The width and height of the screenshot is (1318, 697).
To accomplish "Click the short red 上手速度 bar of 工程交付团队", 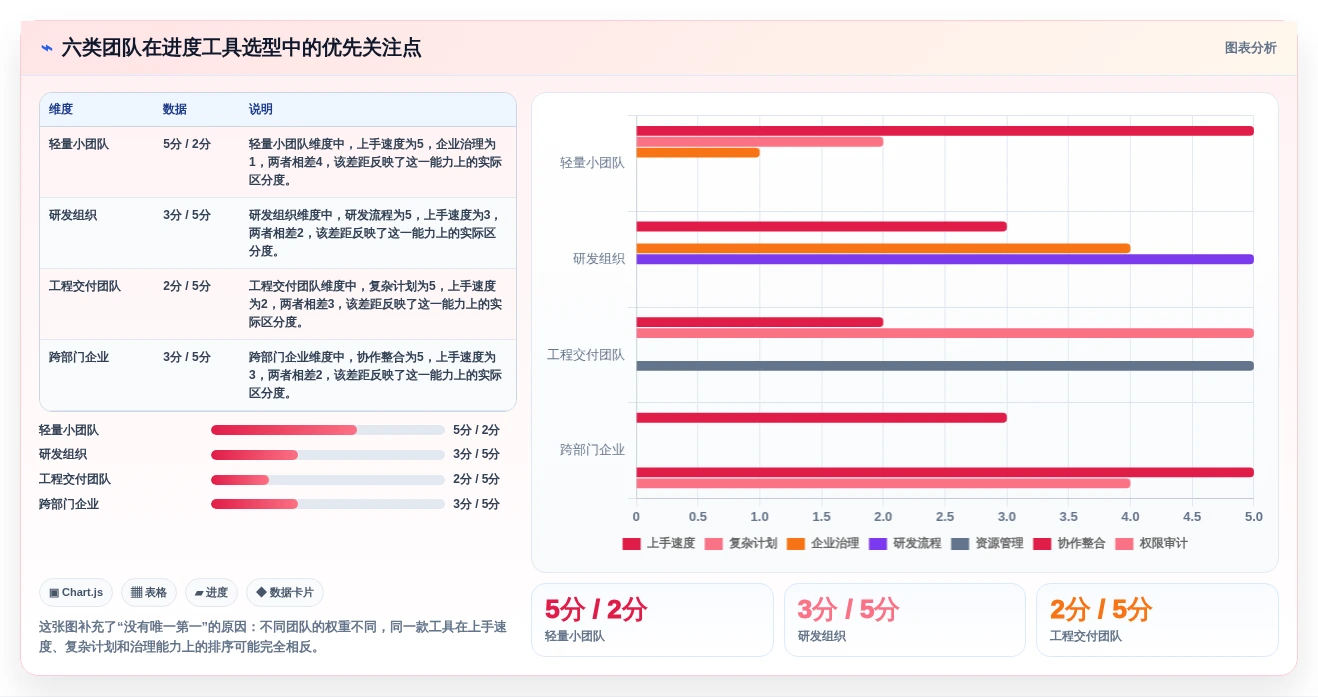I will tap(760, 322).
